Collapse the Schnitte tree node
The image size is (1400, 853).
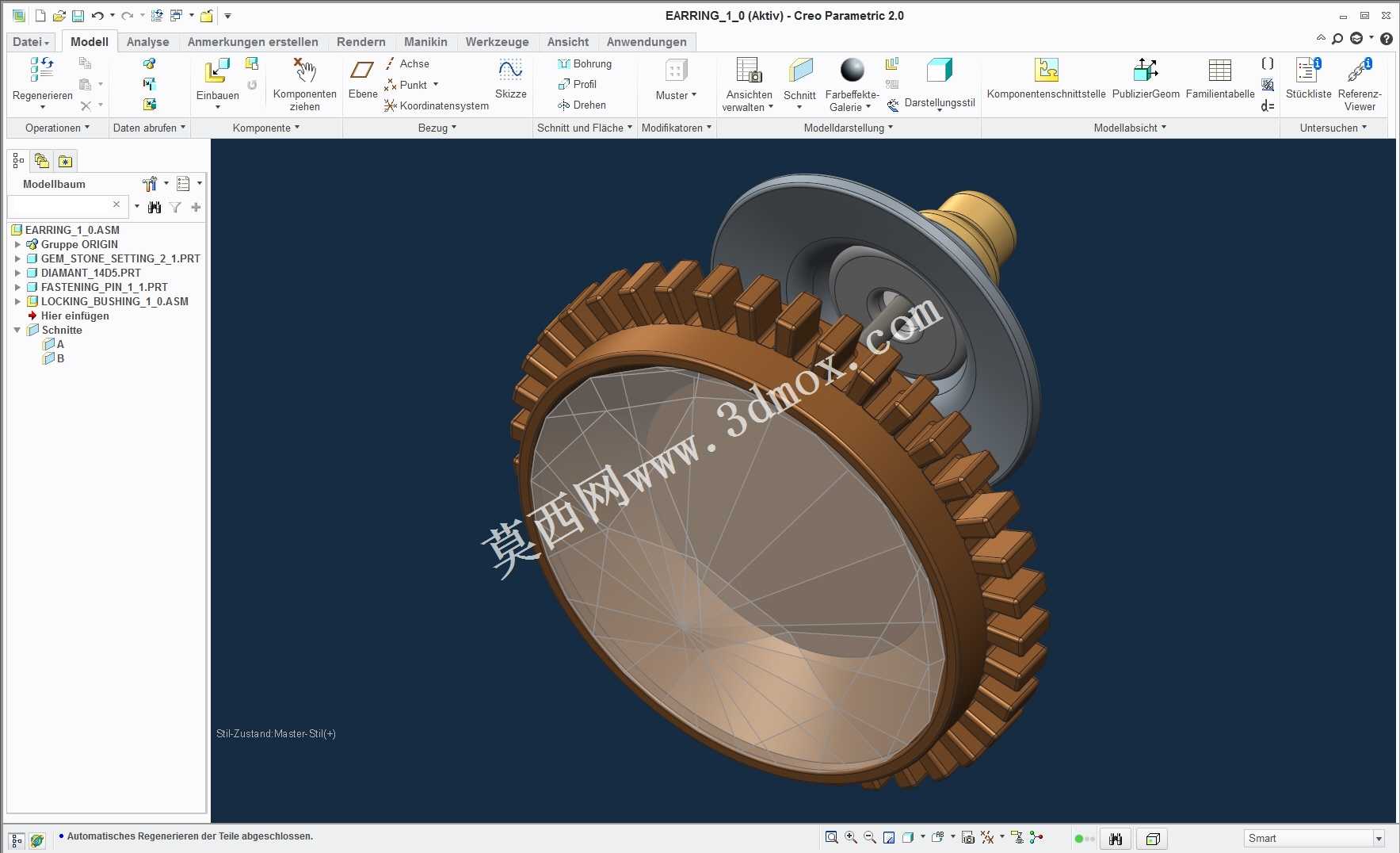[17, 330]
